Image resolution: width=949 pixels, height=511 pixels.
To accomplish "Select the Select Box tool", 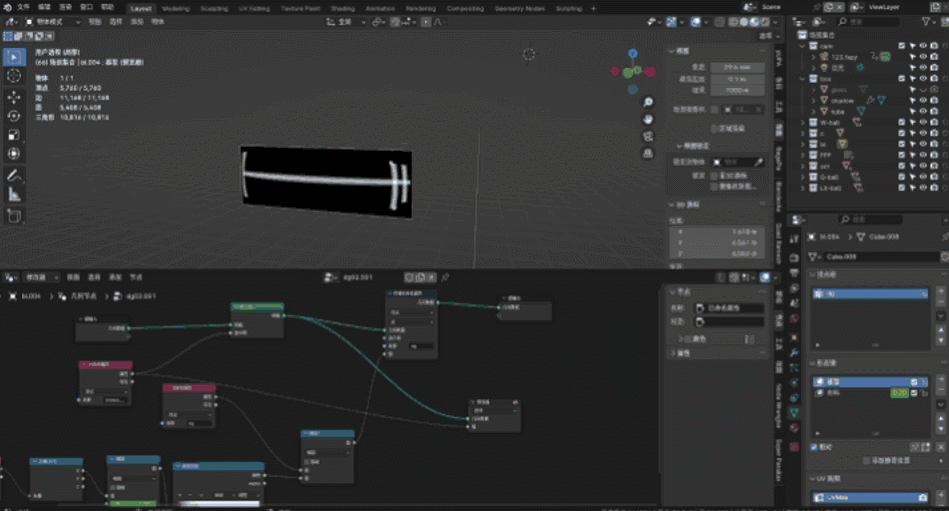I will pyautogui.click(x=14, y=57).
